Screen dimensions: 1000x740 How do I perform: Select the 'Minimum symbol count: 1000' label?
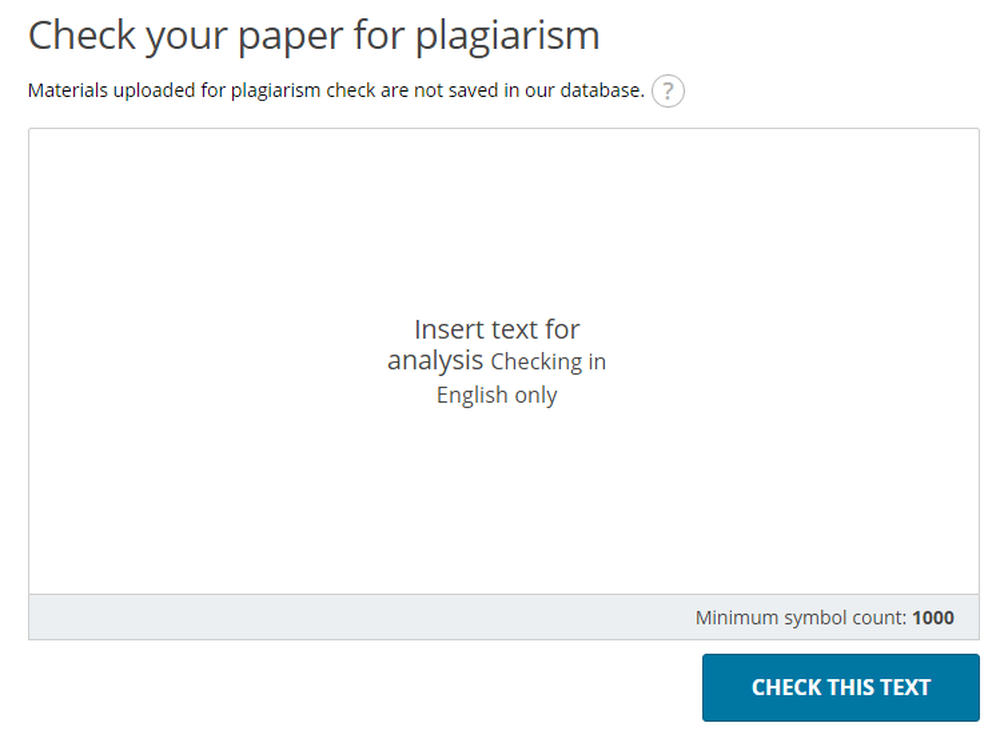(826, 617)
